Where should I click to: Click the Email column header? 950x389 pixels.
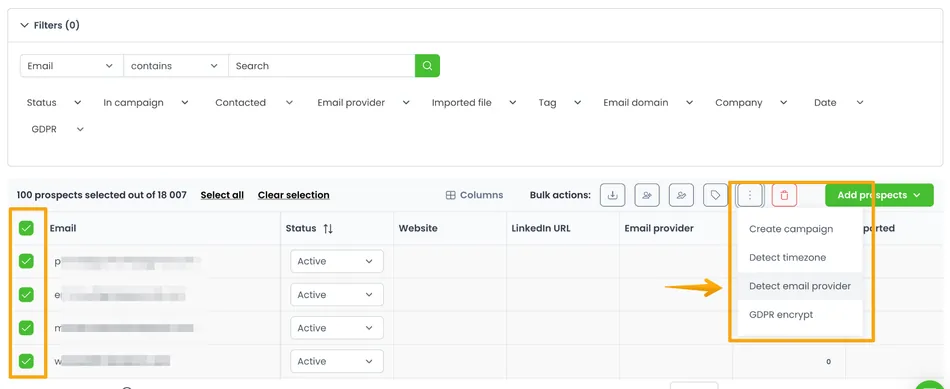[63, 228]
